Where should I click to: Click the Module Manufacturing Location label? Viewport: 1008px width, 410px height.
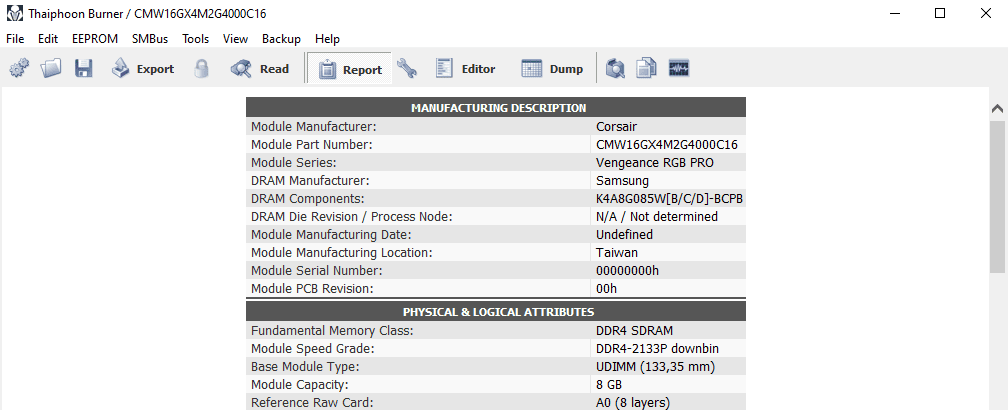[x=341, y=253]
